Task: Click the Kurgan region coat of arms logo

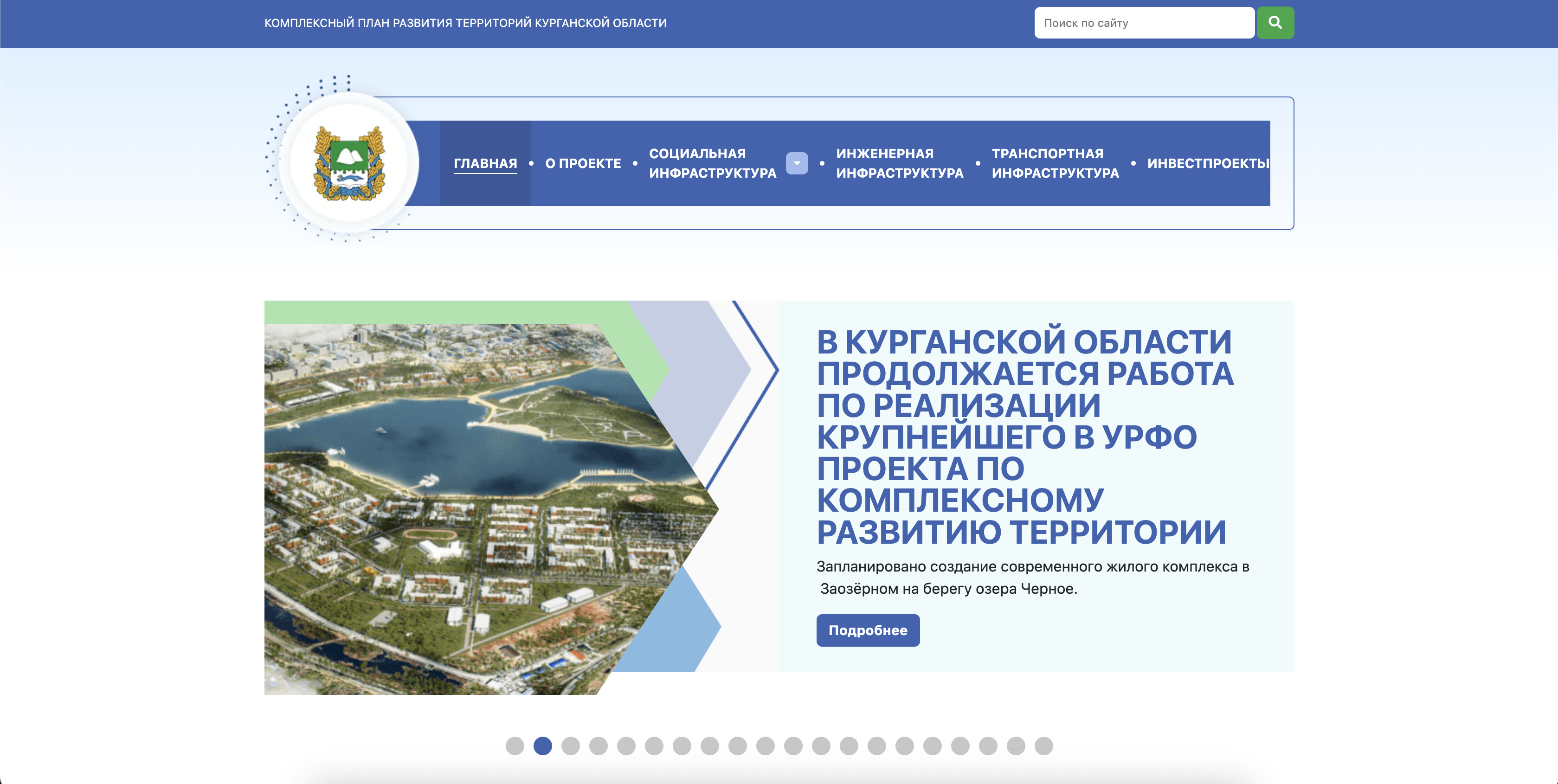Action: pos(349,163)
